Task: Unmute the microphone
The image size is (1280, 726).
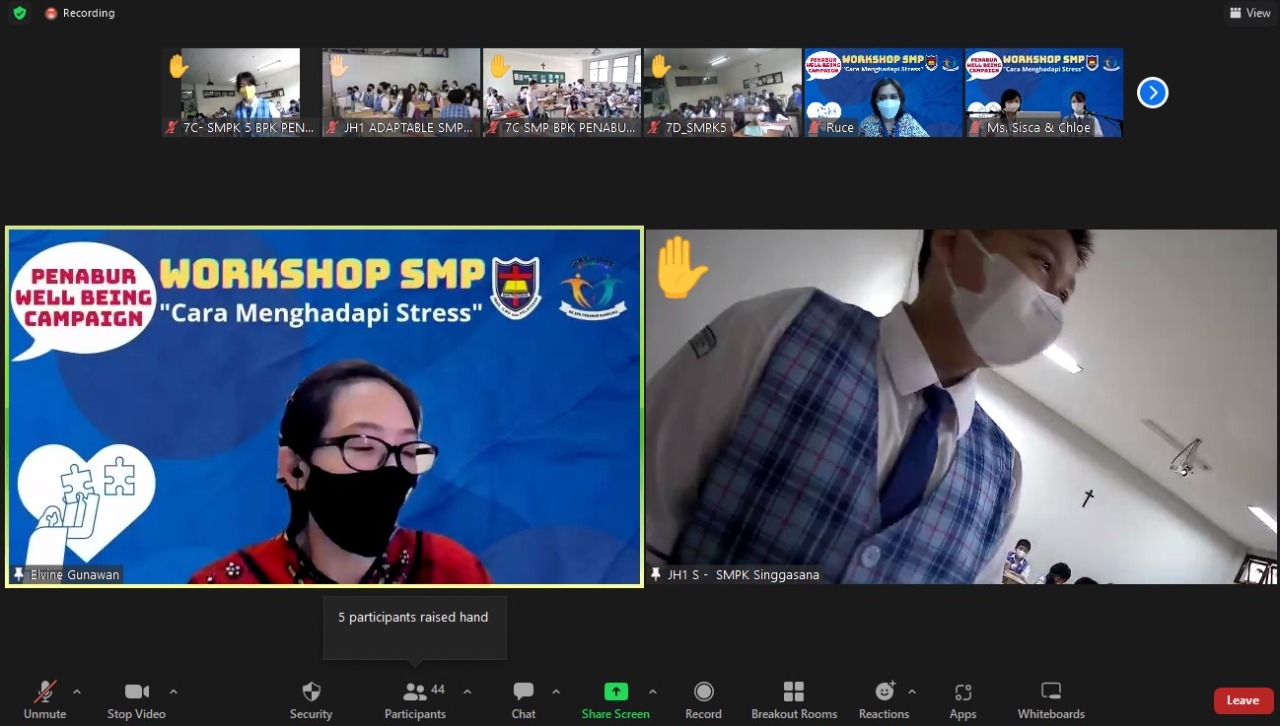Action: (45, 700)
